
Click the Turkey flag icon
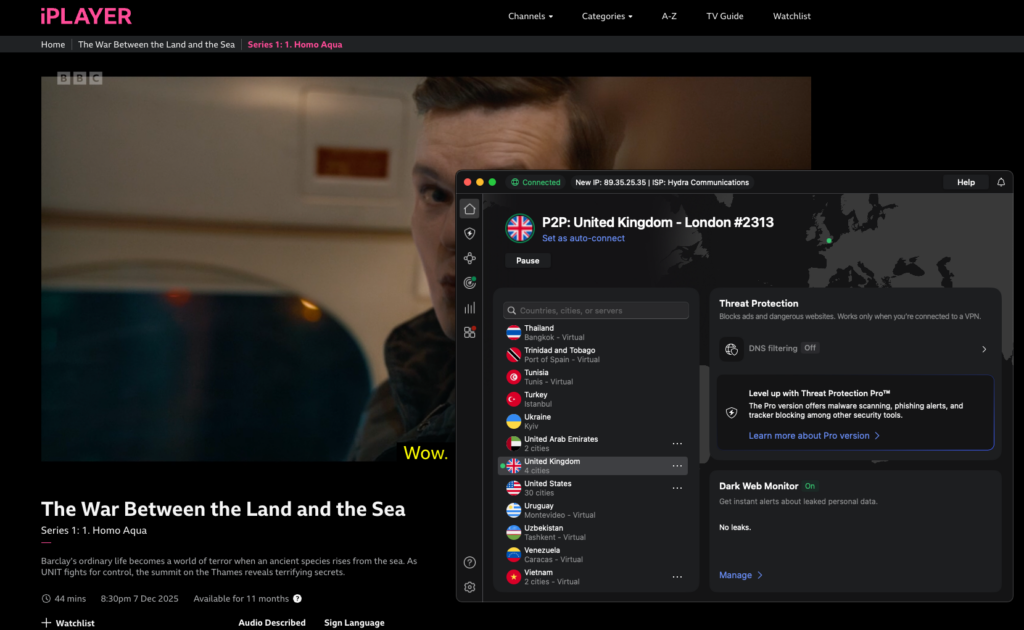click(x=514, y=400)
